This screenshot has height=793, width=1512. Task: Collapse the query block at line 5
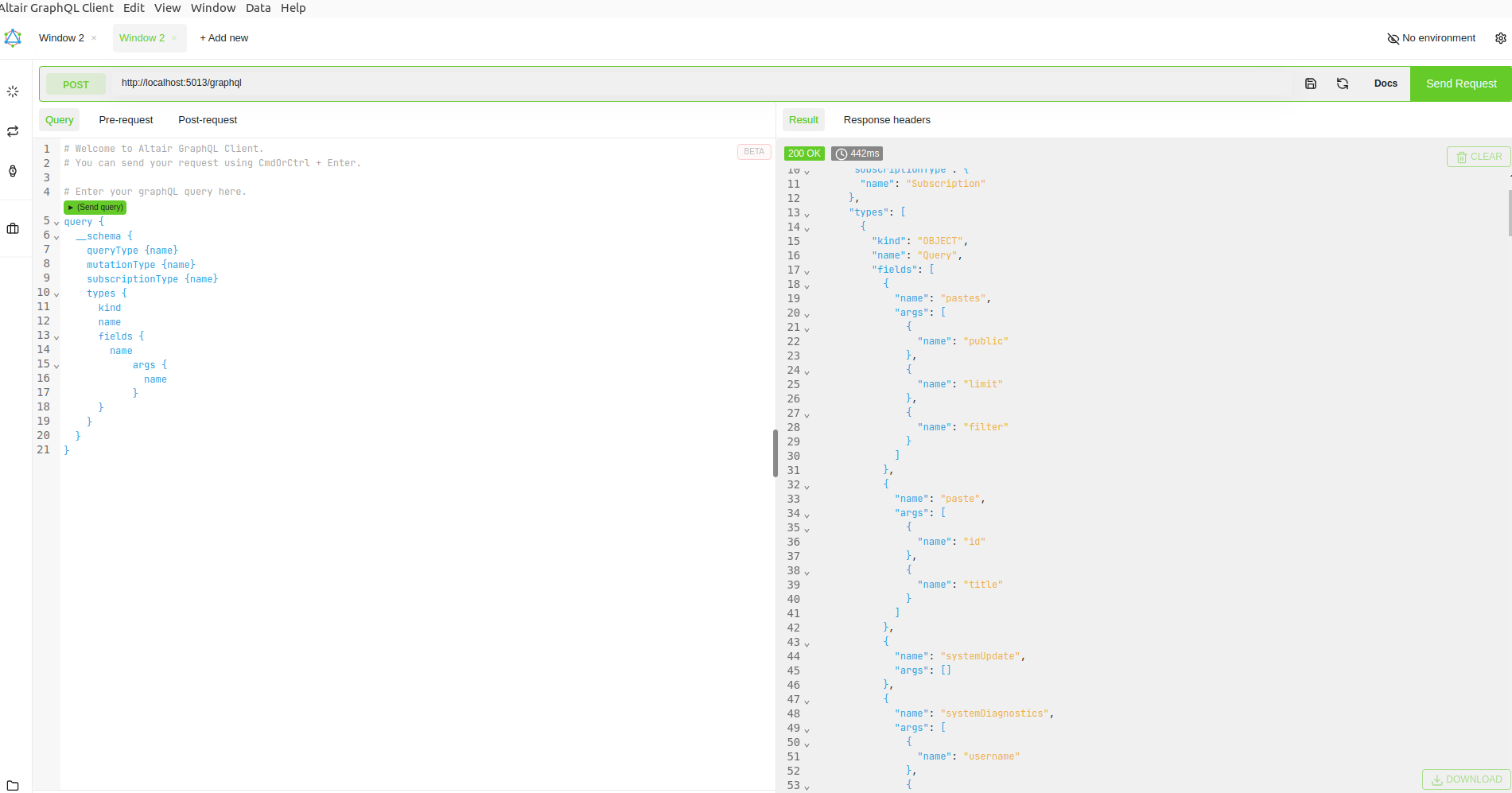point(56,223)
